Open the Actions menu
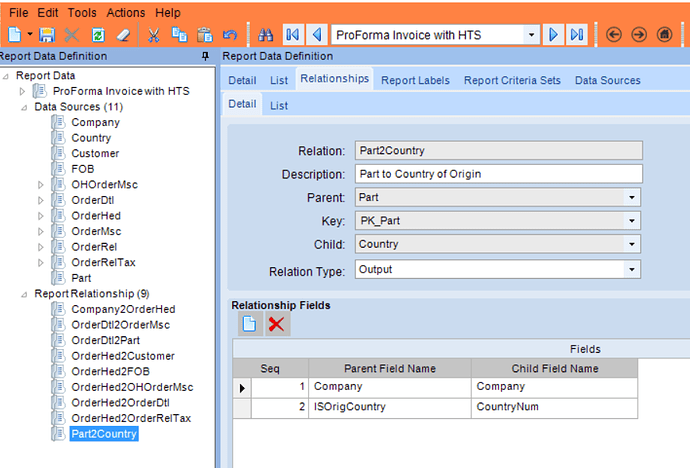Viewport: 690px width, 468px height. (x=126, y=13)
